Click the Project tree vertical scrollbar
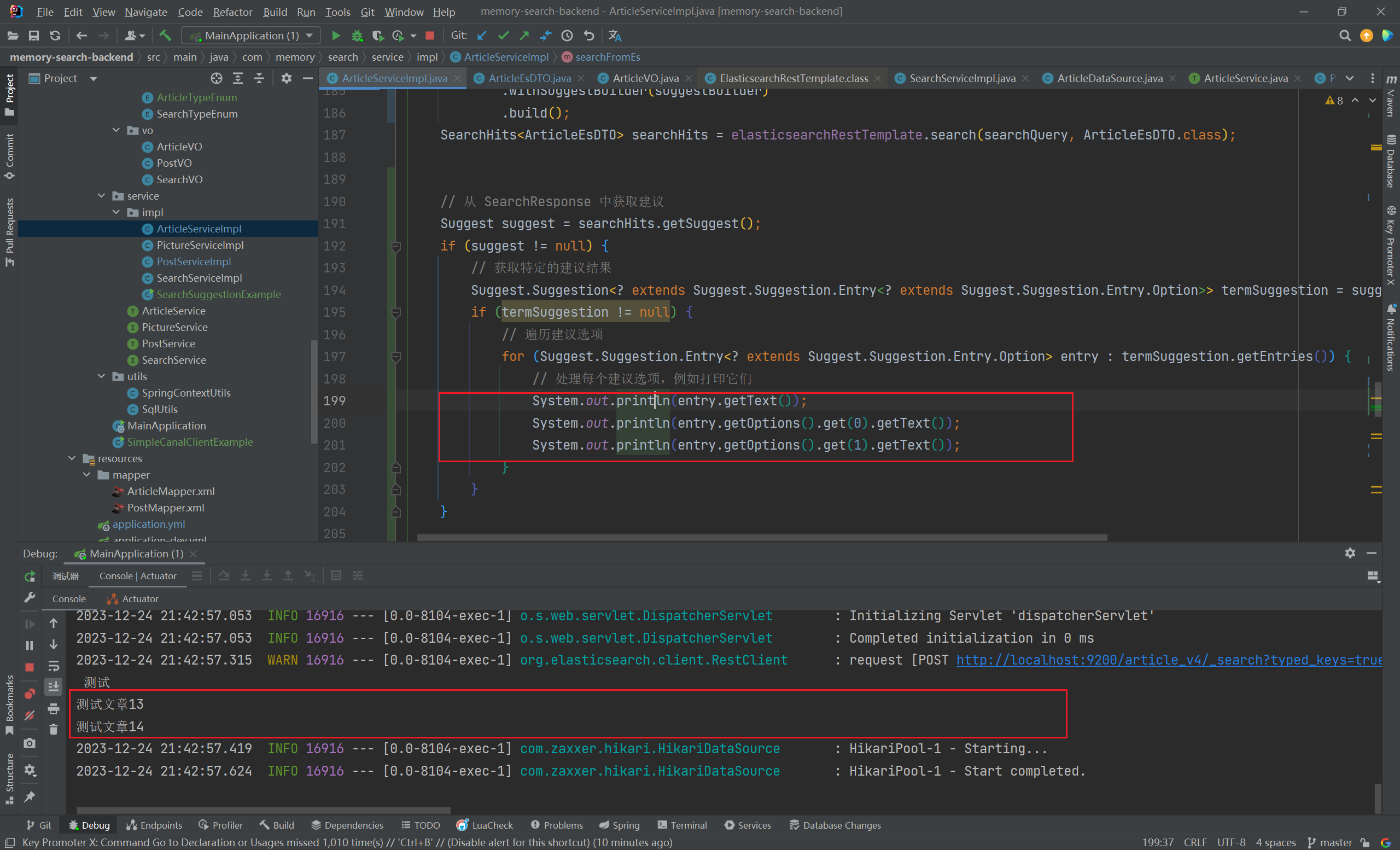This screenshot has height=850, width=1400. tap(314, 391)
